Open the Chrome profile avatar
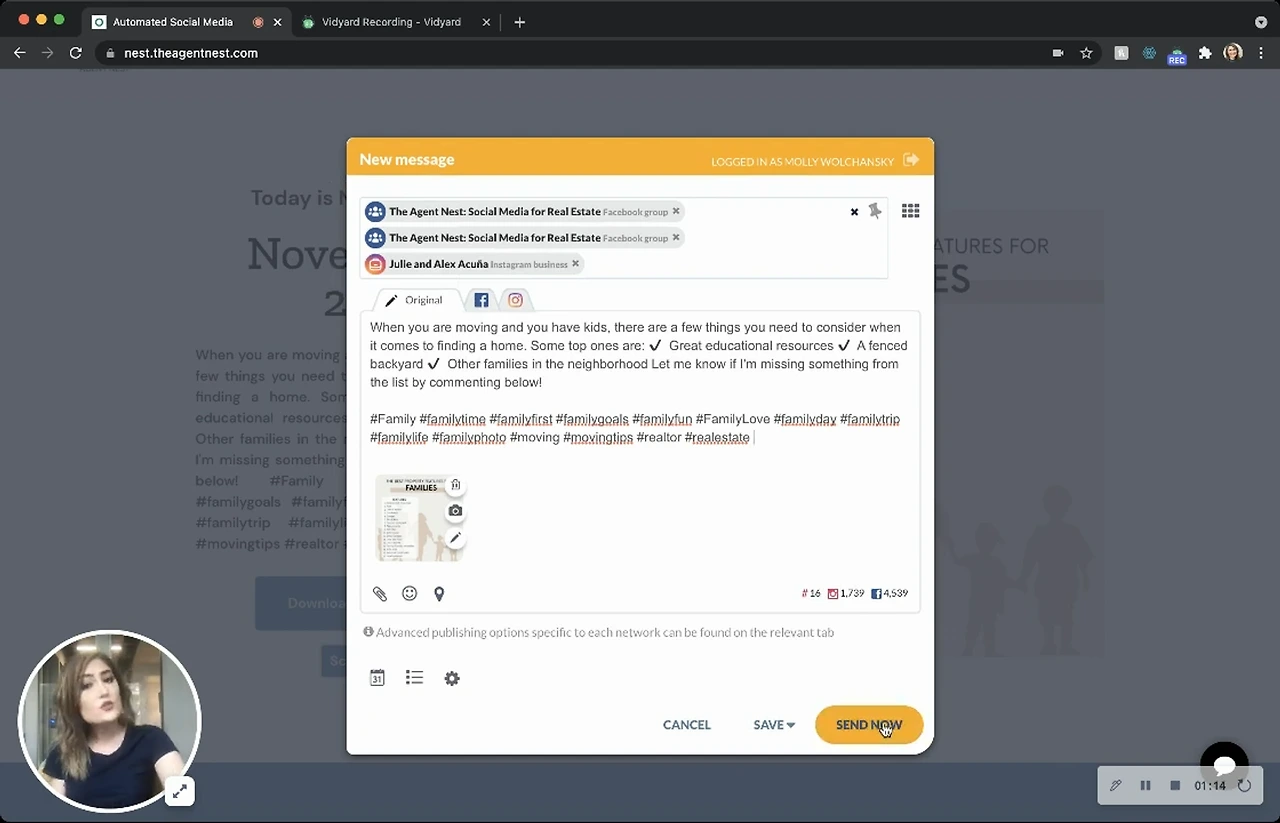The width and height of the screenshot is (1280, 823). 1233,53
